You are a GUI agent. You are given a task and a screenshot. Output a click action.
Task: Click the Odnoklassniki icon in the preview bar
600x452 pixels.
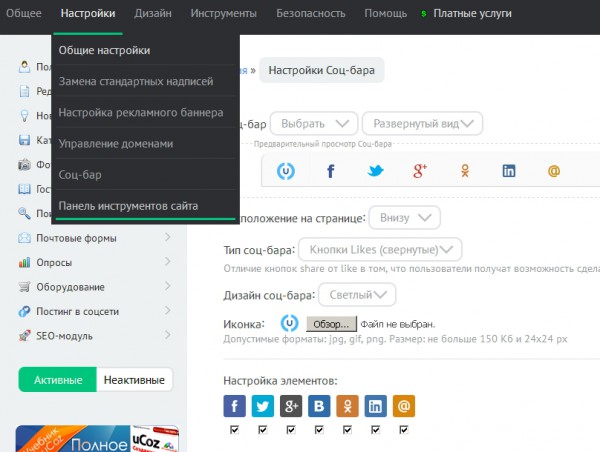[465, 171]
